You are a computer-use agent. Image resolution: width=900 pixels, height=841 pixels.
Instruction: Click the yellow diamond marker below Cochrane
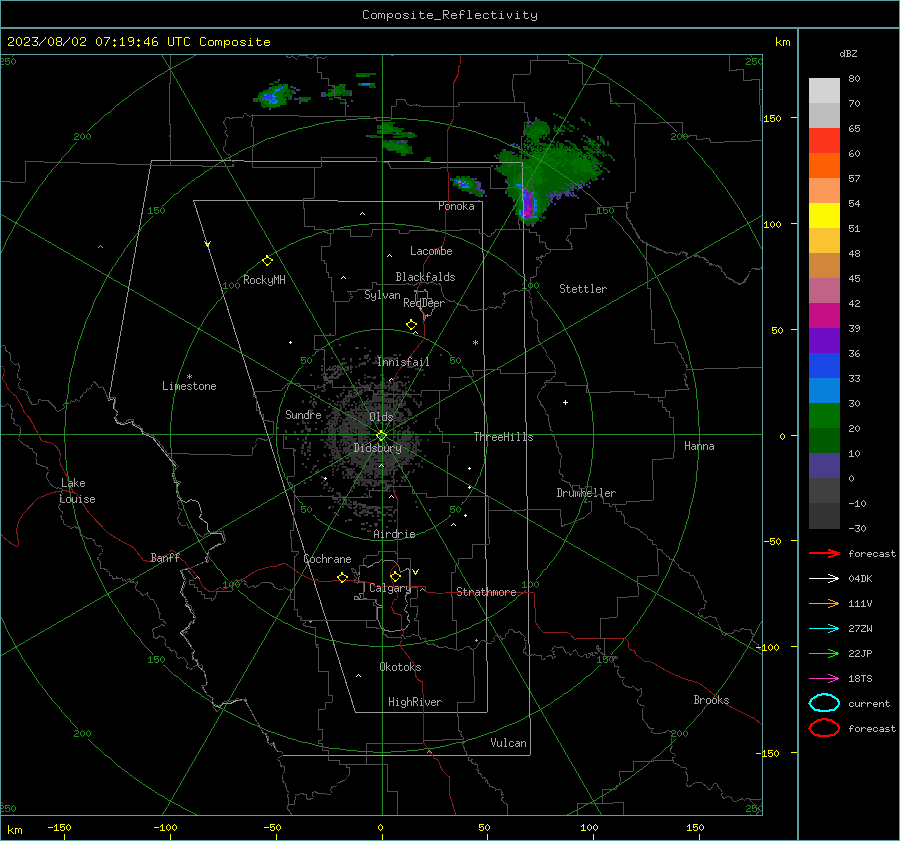pos(342,578)
